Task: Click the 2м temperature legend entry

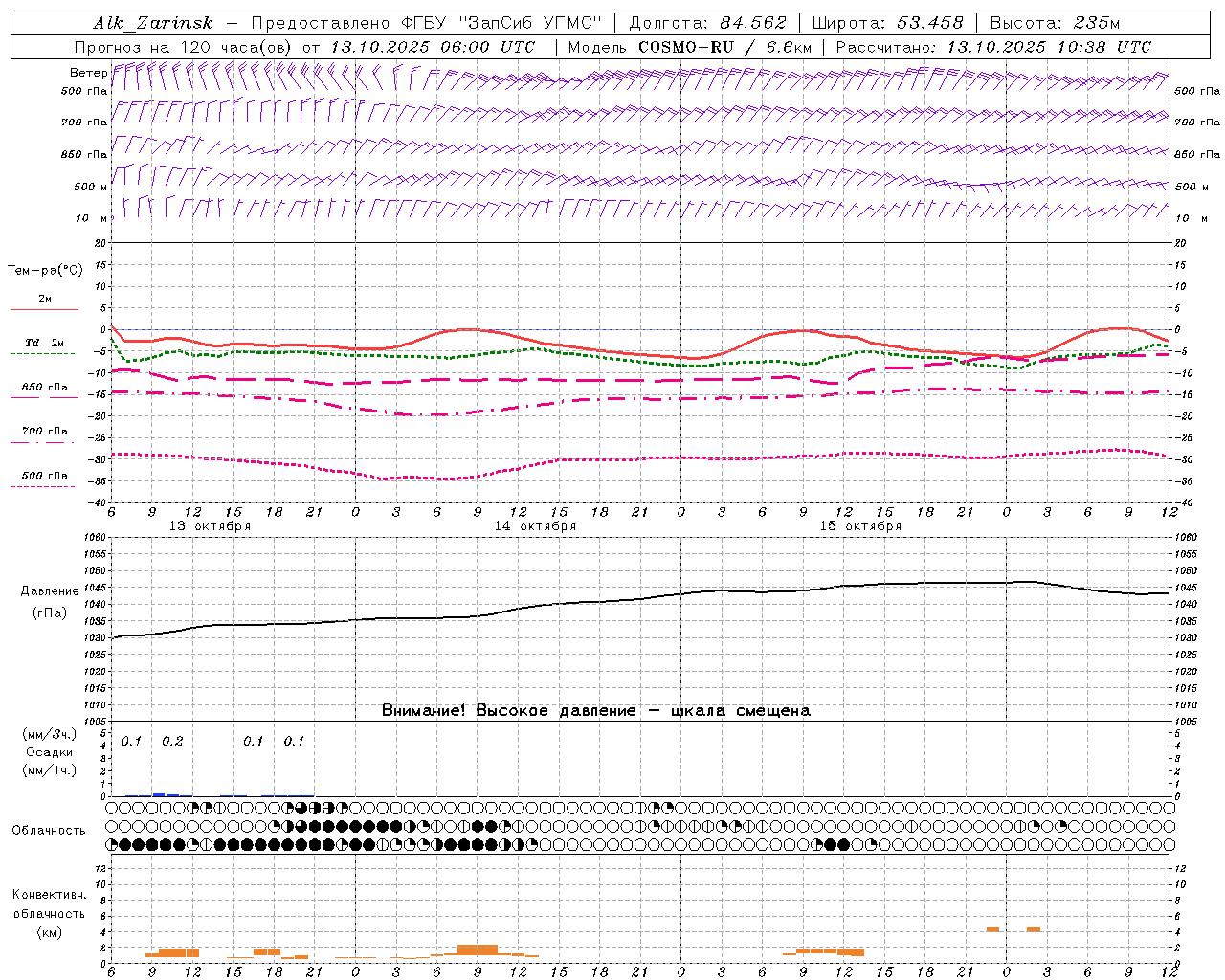Action: point(45,300)
